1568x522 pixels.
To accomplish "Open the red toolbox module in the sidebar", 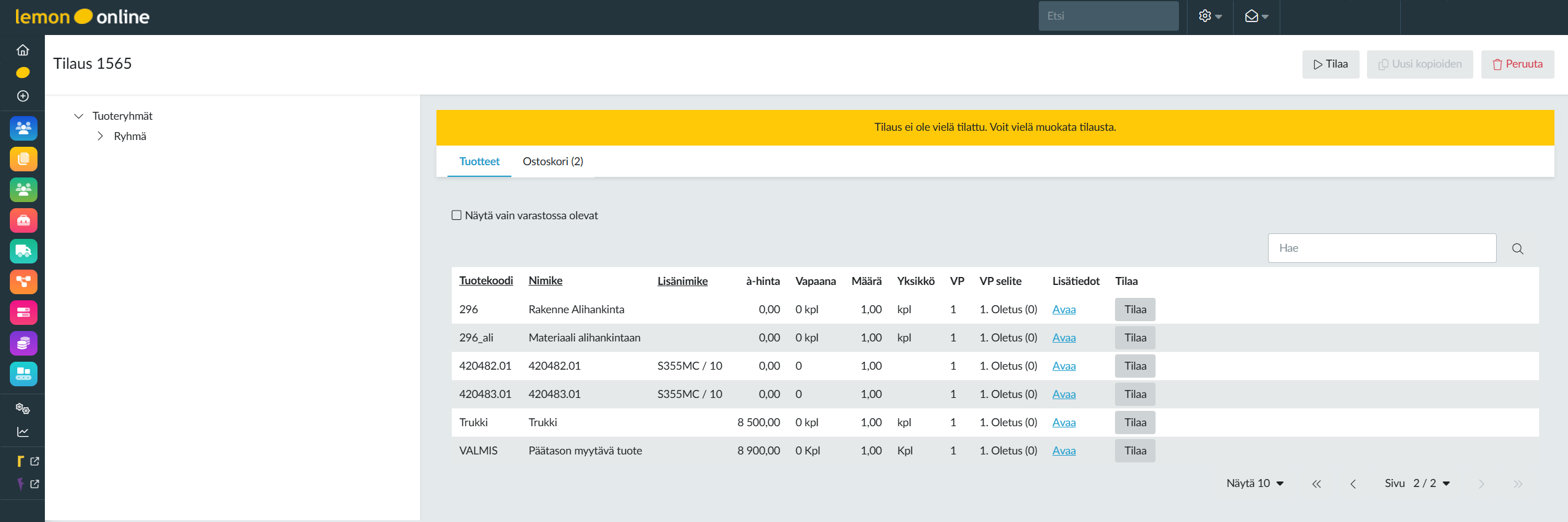I will [x=23, y=220].
